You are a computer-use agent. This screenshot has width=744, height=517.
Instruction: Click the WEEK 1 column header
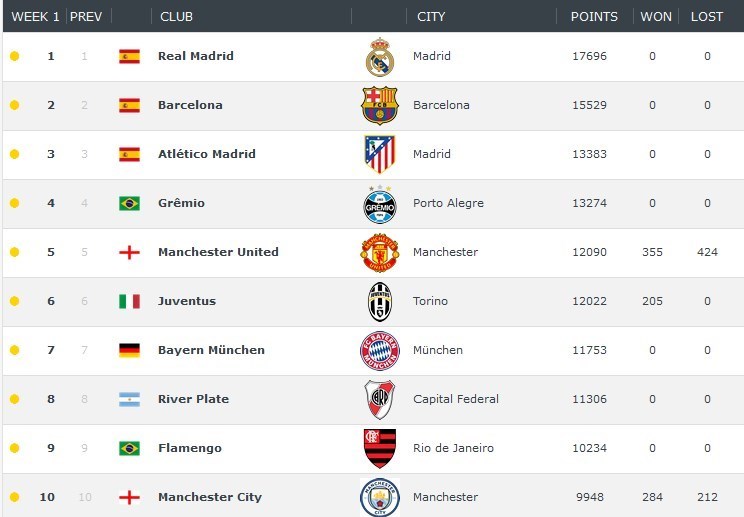pos(36,17)
